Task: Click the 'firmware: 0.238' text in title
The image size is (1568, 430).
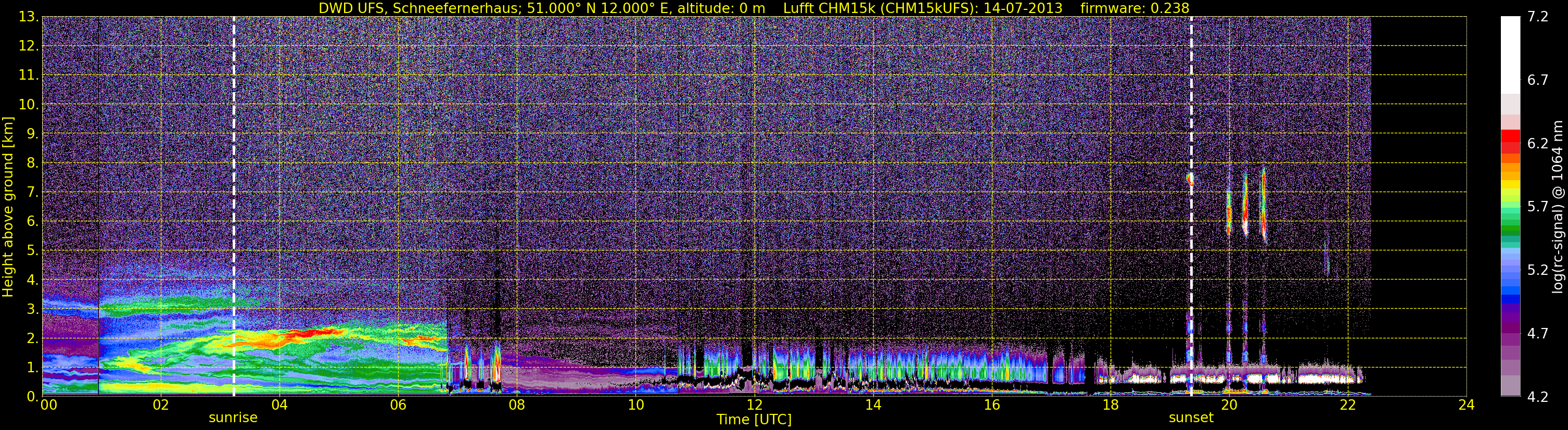Action: 1134,8
